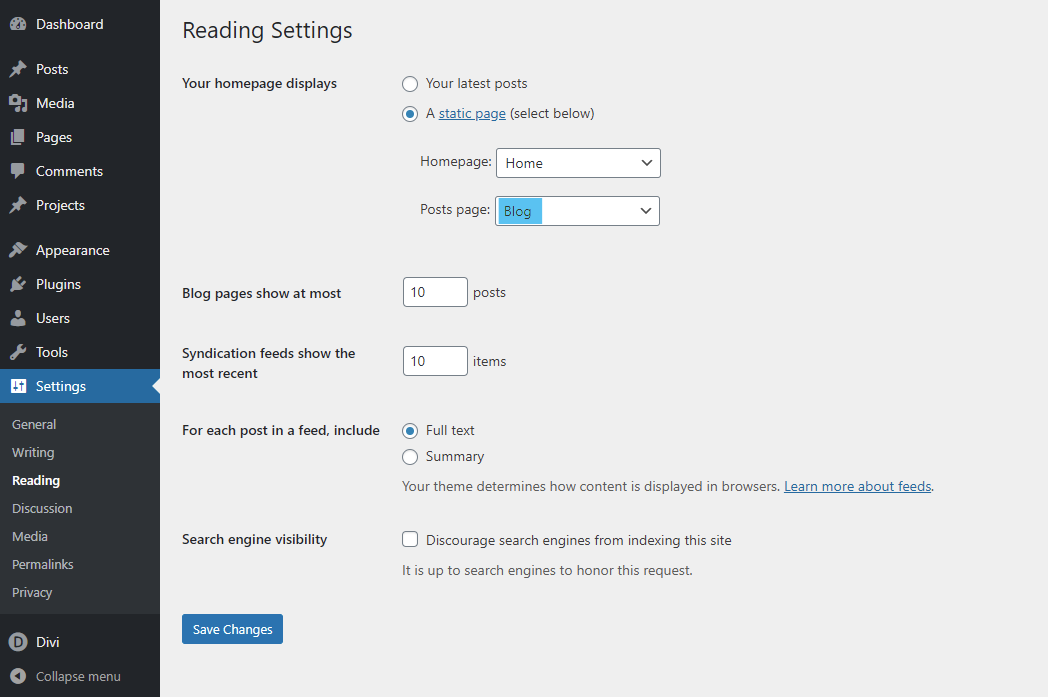Enable Discourage search engines from indexing
This screenshot has height=697, width=1048.
(x=410, y=539)
